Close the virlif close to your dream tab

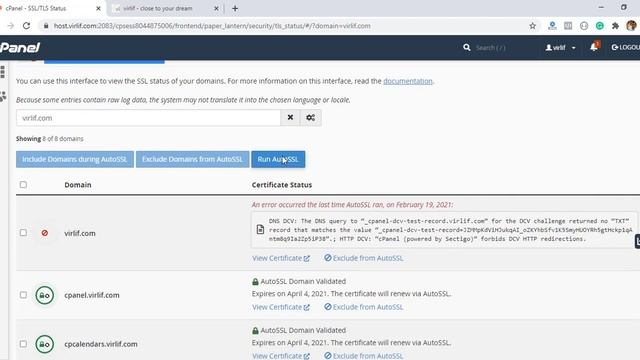pyautogui.click(x=216, y=8)
